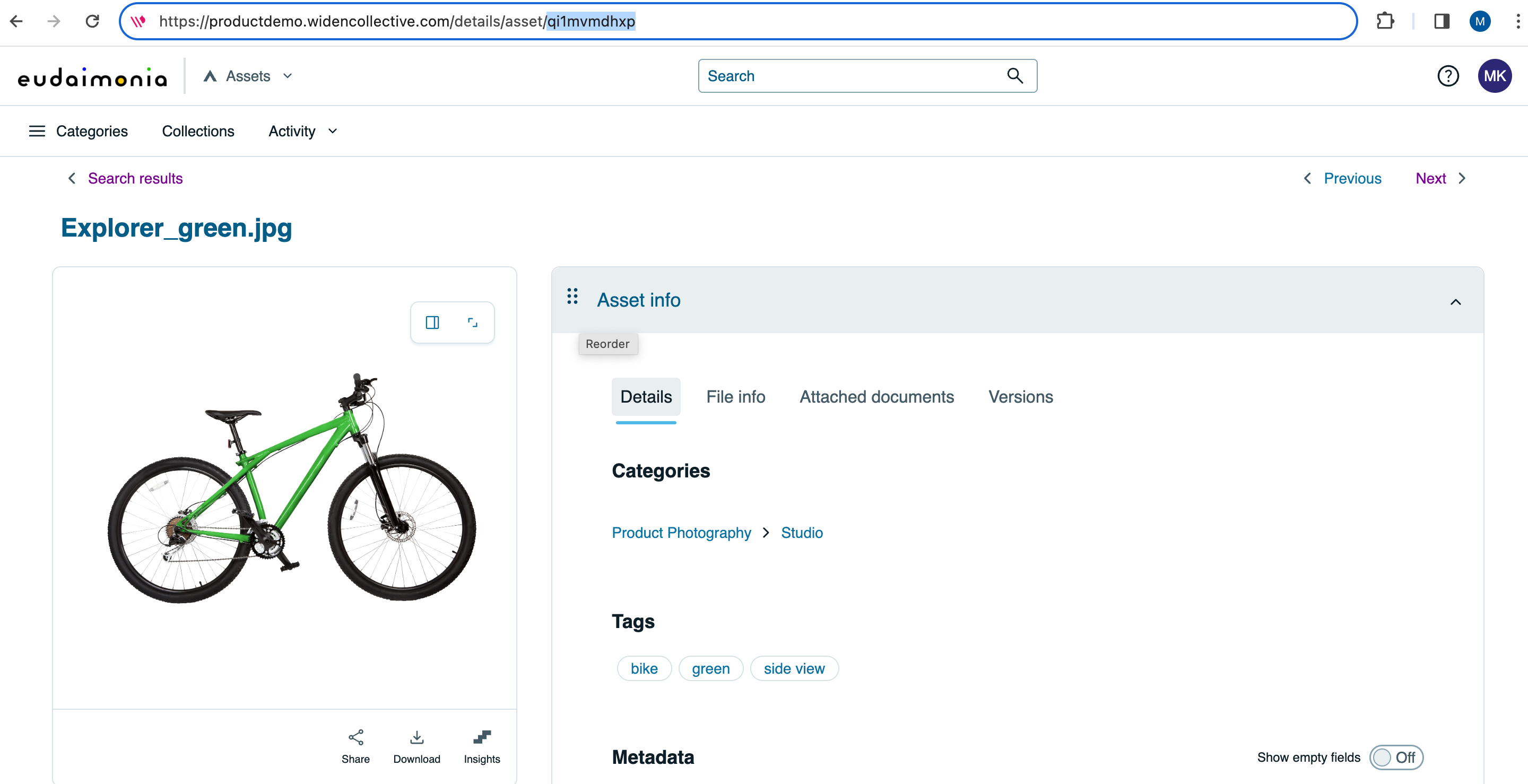Image resolution: width=1528 pixels, height=784 pixels.
Task: Expand the Activity dropdown menu
Action: [303, 131]
